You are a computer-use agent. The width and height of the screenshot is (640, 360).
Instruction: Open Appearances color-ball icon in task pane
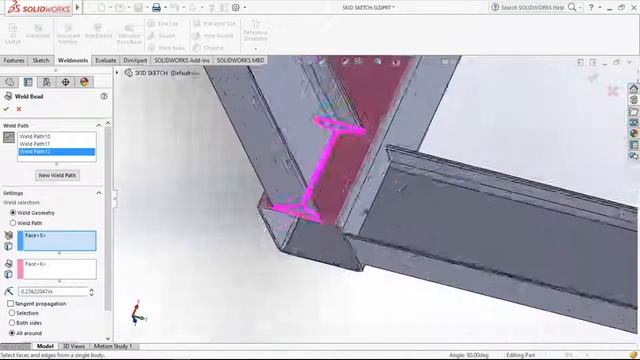pos(634,133)
